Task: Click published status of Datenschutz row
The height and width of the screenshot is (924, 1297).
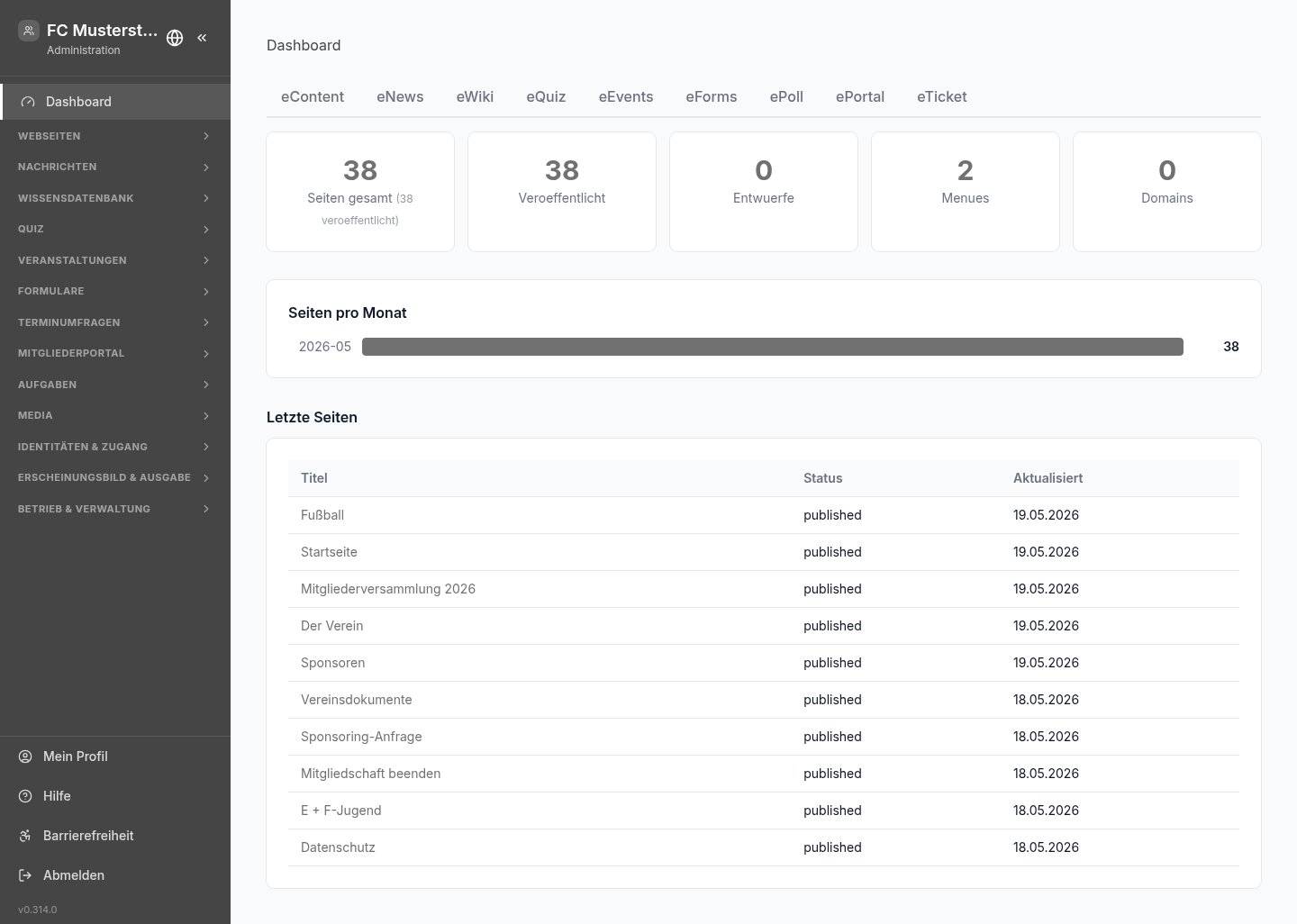Action: click(832, 847)
